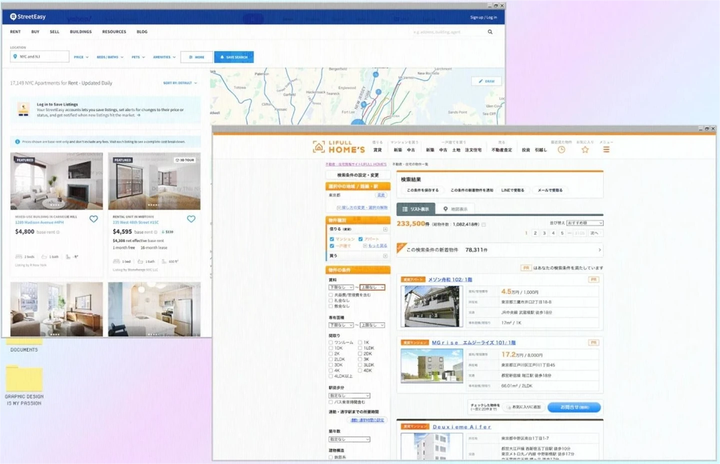The height and width of the screenshot is (464, 720).
Task: Click Sign up / Log in on StreetEasy
Action: click(483, 17)
